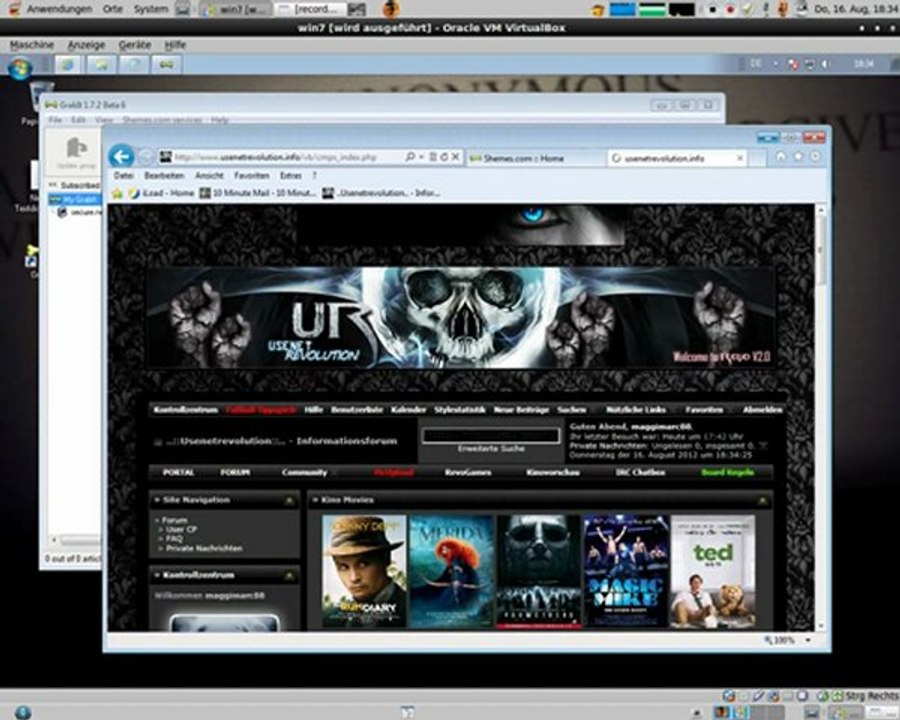Screen dimensions: 900x720
Task: Switch to the usenetrevolution.info tab
Action: (677, 158)
